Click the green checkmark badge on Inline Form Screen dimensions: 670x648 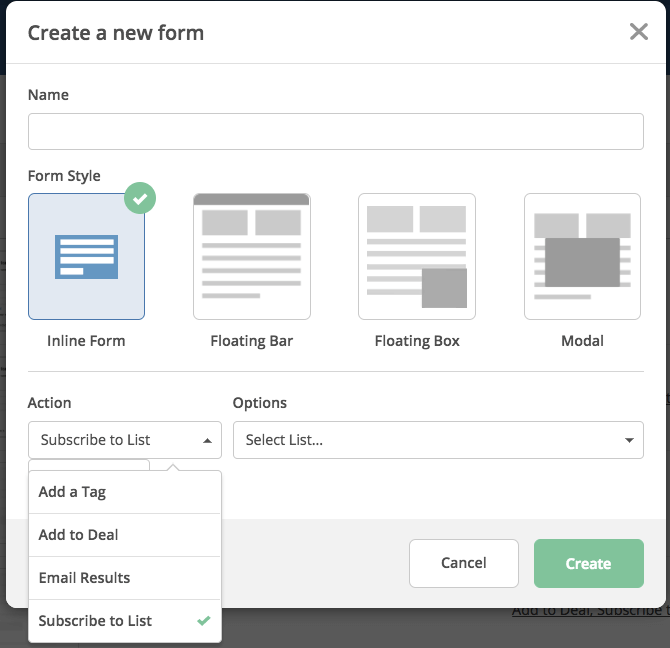click(140, 198)
